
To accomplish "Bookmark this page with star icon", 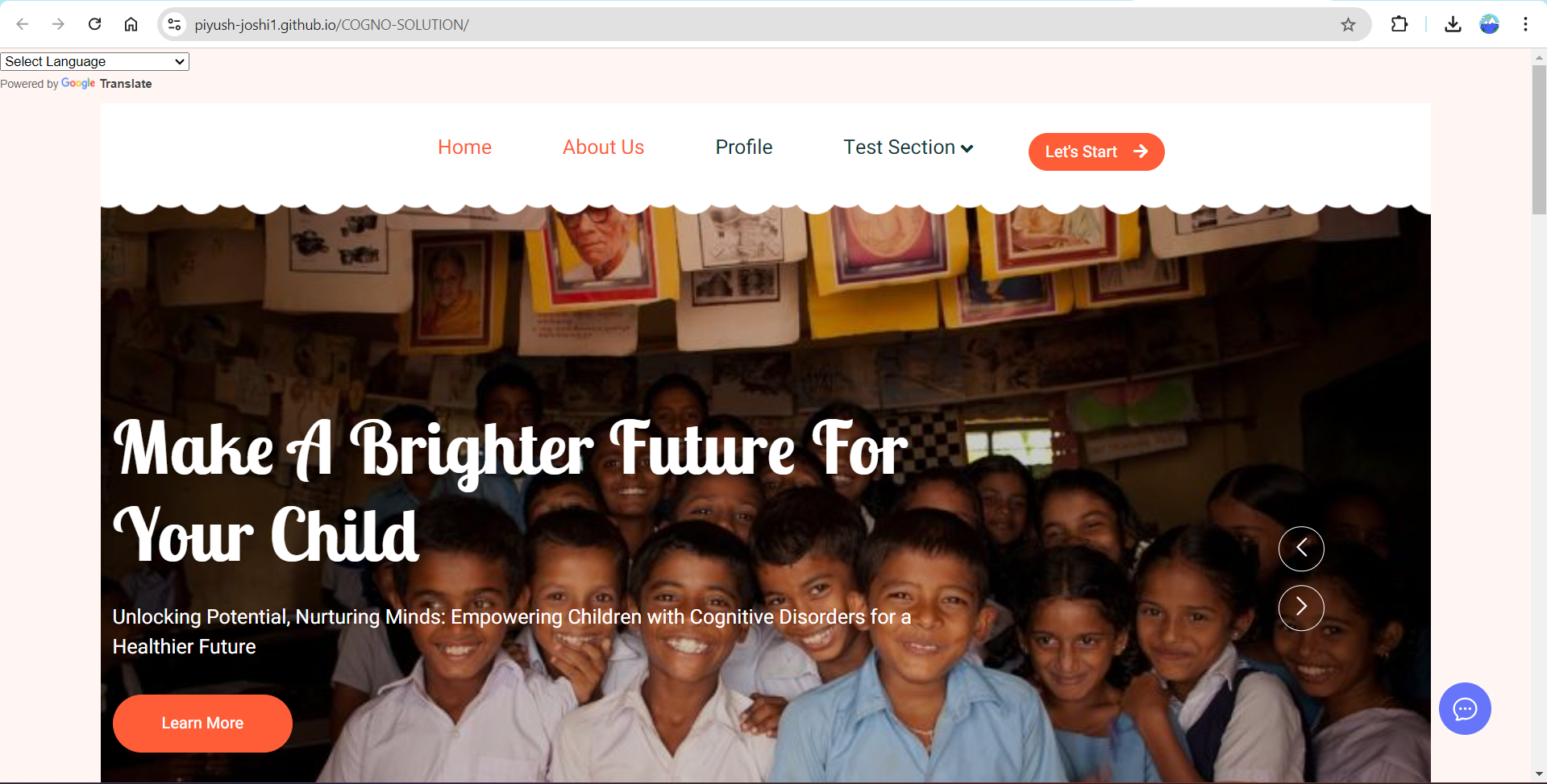I will pos(1348,25).
